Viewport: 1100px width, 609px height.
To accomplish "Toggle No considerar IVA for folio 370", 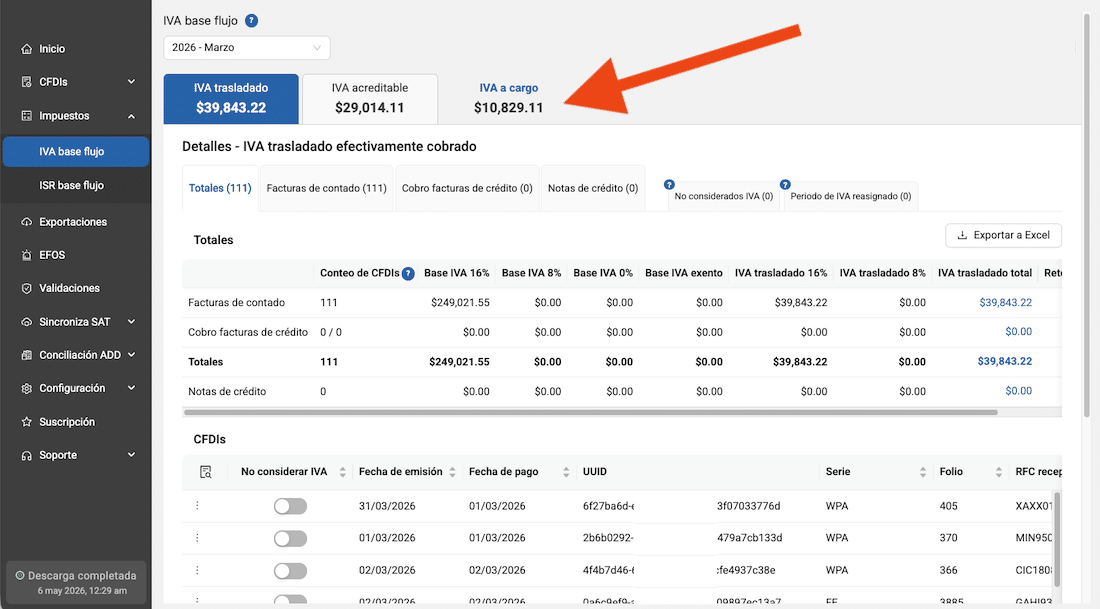I will [x=290, y=538].
